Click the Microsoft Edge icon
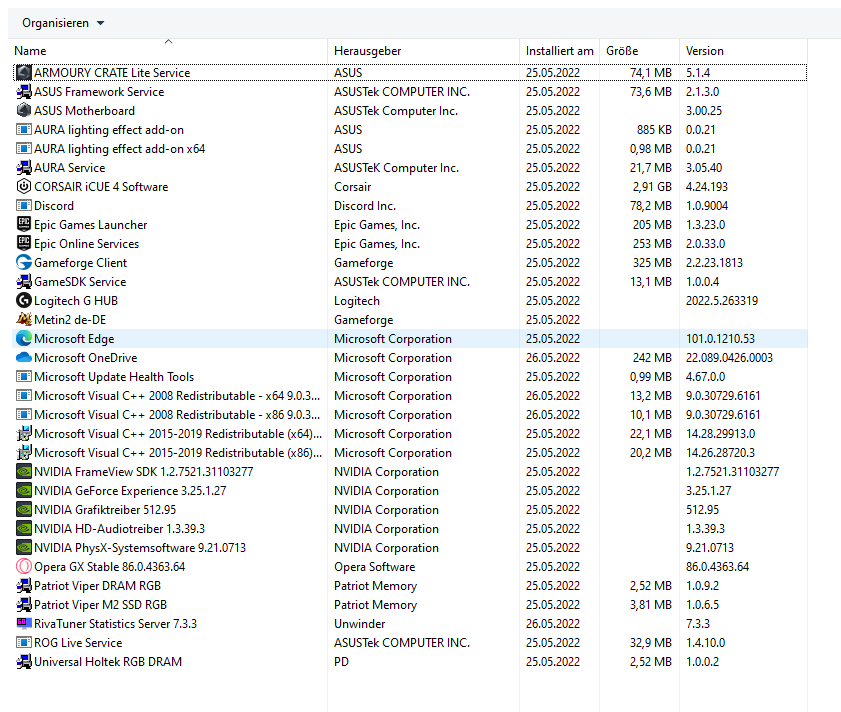This screenshot has width=841, height=712. tap(24, 339)
